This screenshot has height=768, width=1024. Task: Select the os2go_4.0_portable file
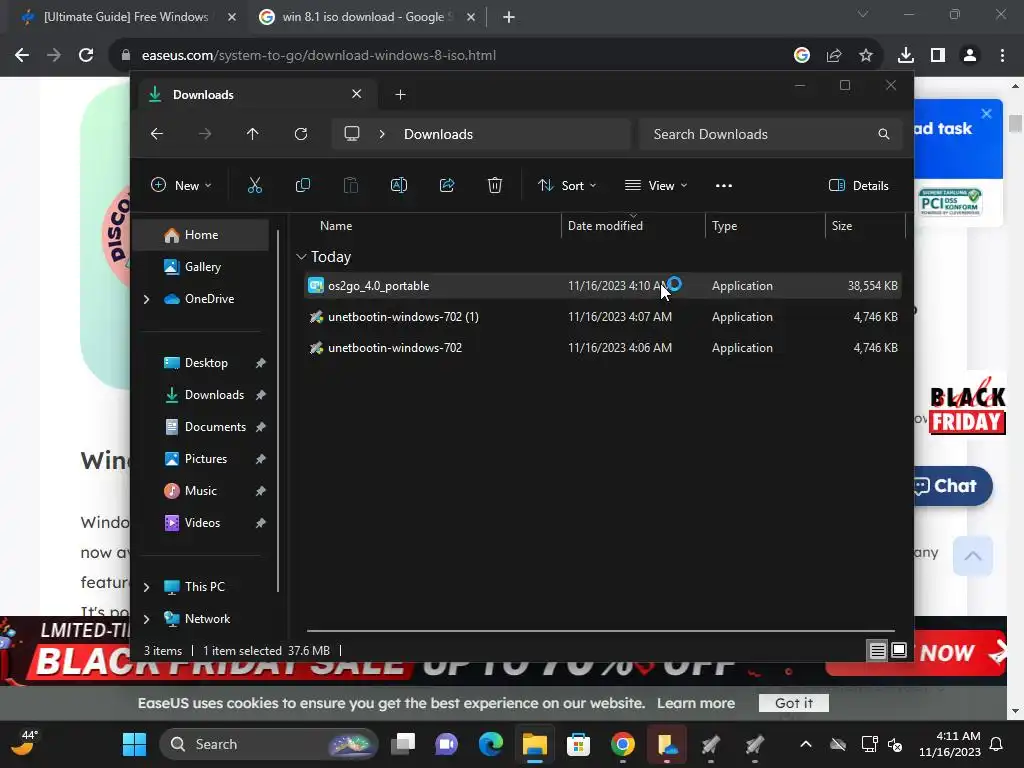tap(603, 286)
